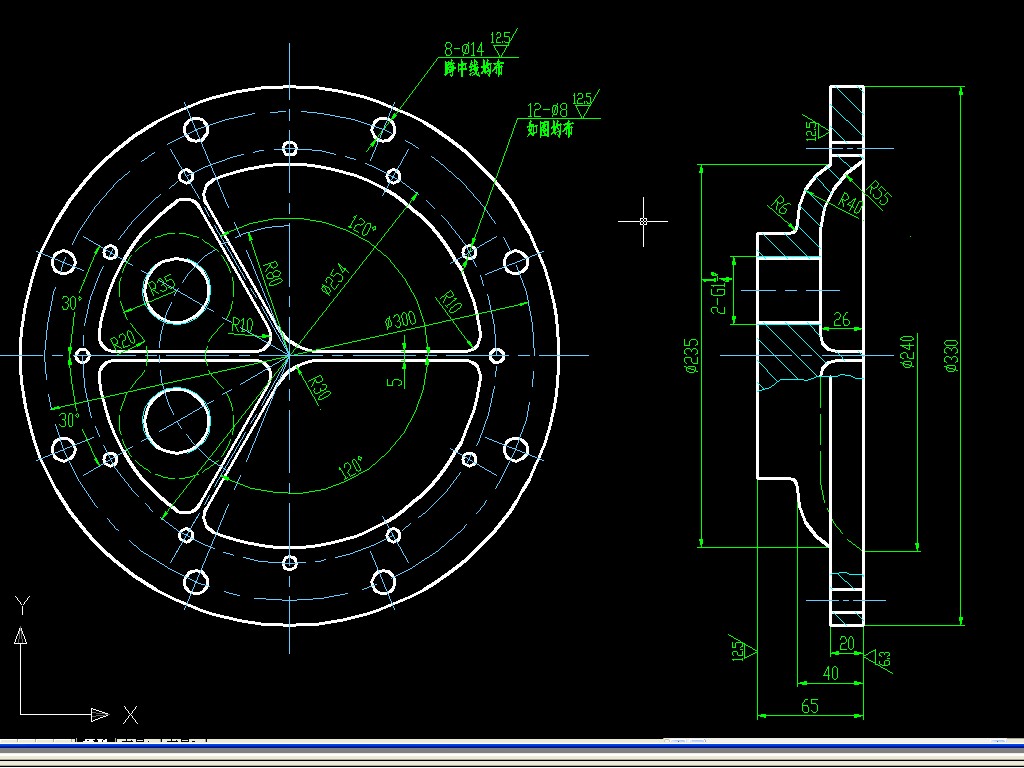Select the R55 radius dimension text
This screenshot has width=1024, height=768.
tap(879, 193)
